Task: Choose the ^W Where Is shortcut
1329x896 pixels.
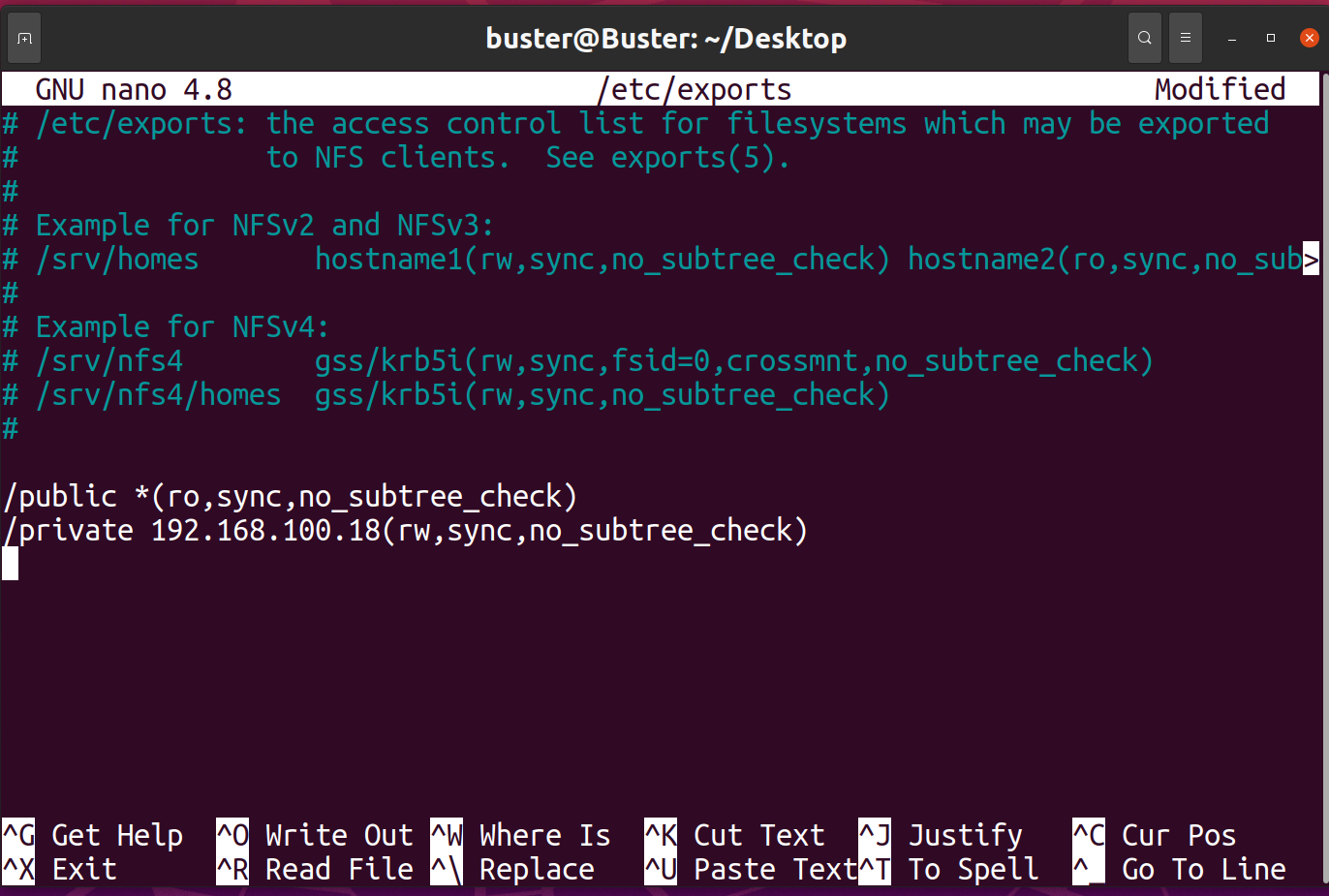Action: click(x=521, y=835)
